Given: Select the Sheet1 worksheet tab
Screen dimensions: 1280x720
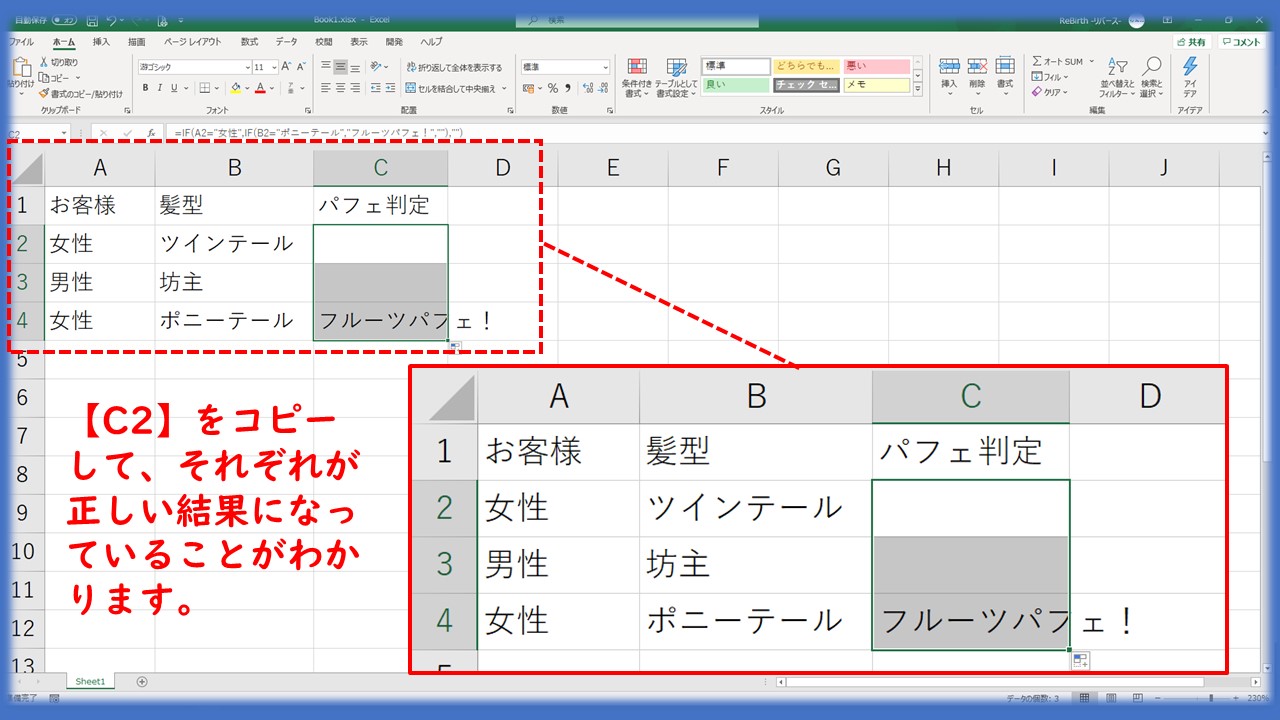Looking at the screenshot, I should [x=90, y=681].
